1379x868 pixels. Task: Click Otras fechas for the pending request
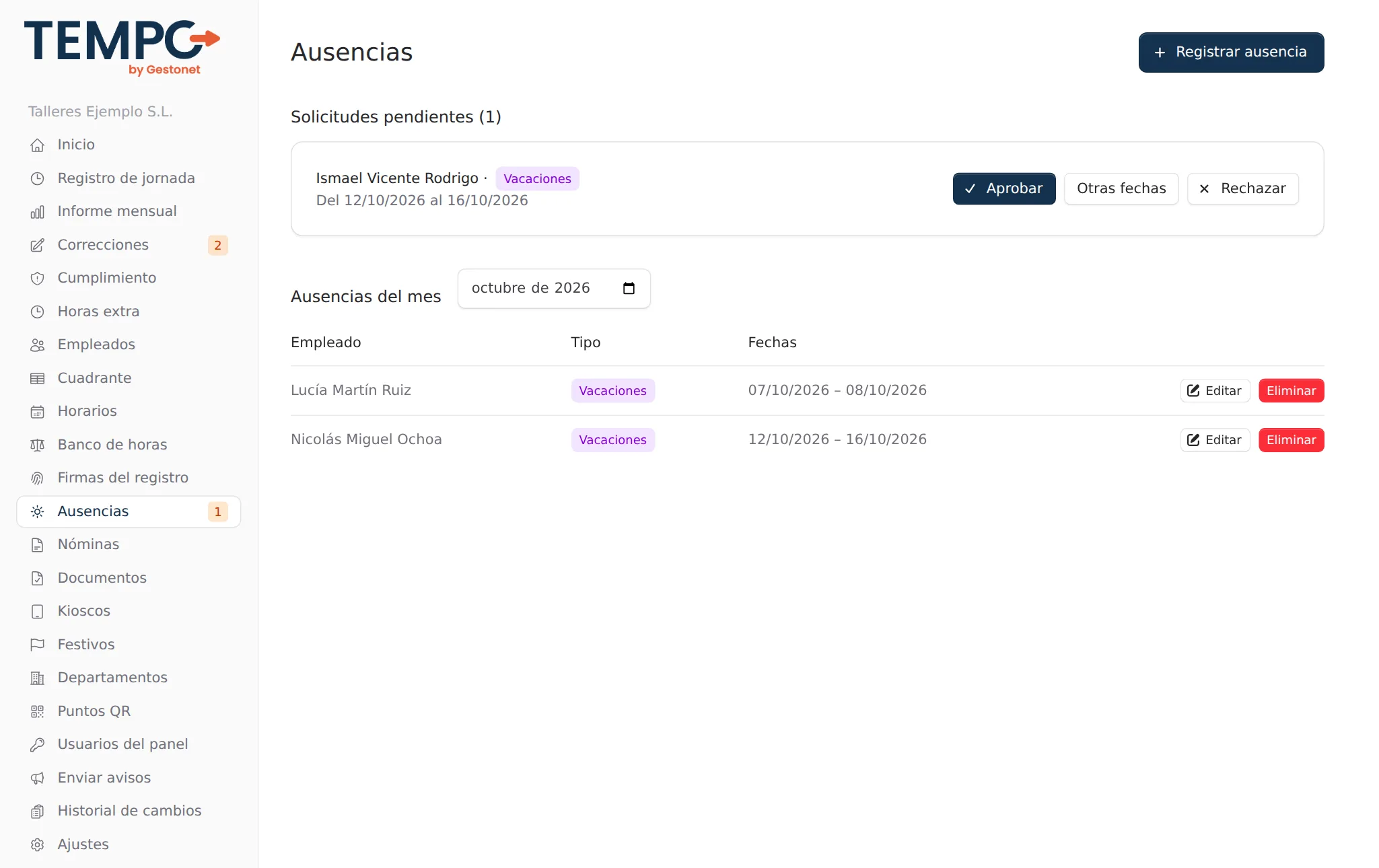click(x=1121, y=188)
